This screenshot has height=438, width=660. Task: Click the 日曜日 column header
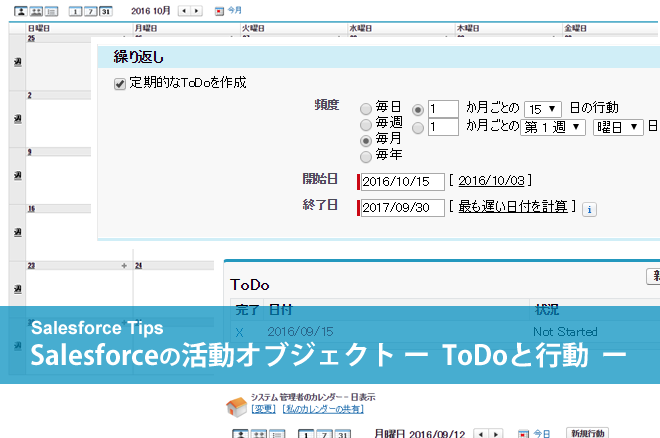click(x=39, y=28)
